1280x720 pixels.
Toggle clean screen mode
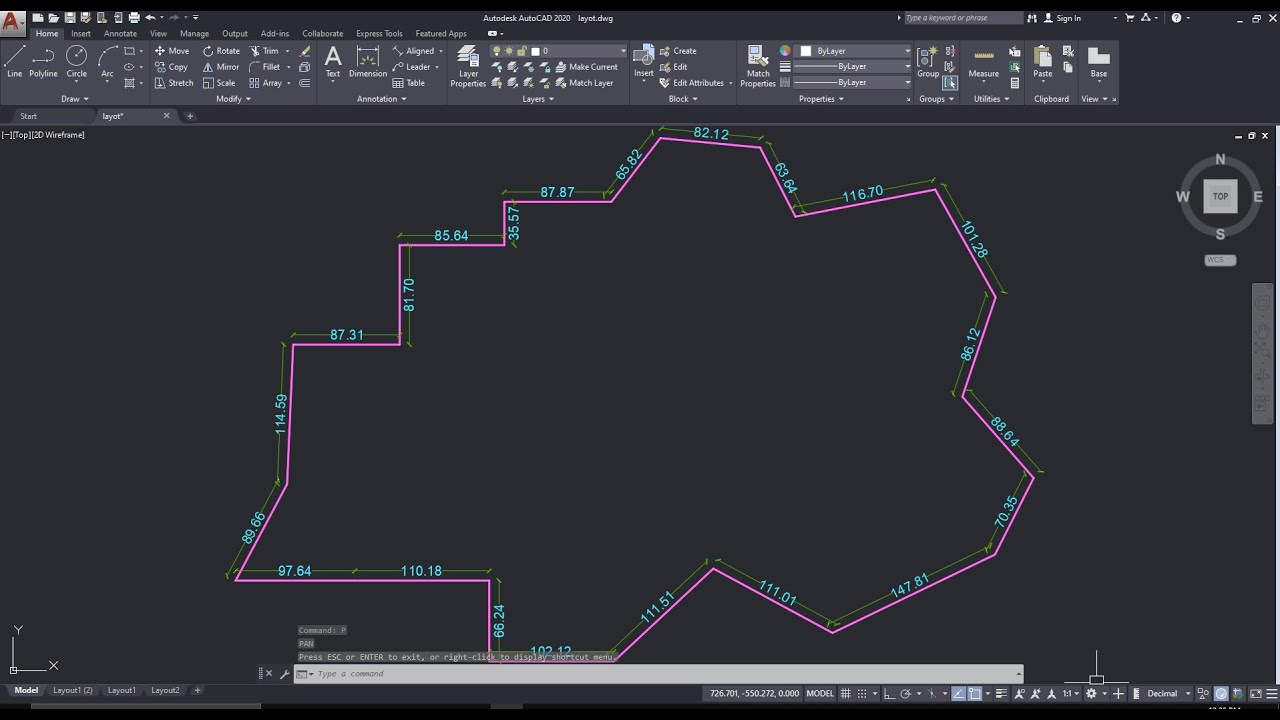click(1255, 693)
